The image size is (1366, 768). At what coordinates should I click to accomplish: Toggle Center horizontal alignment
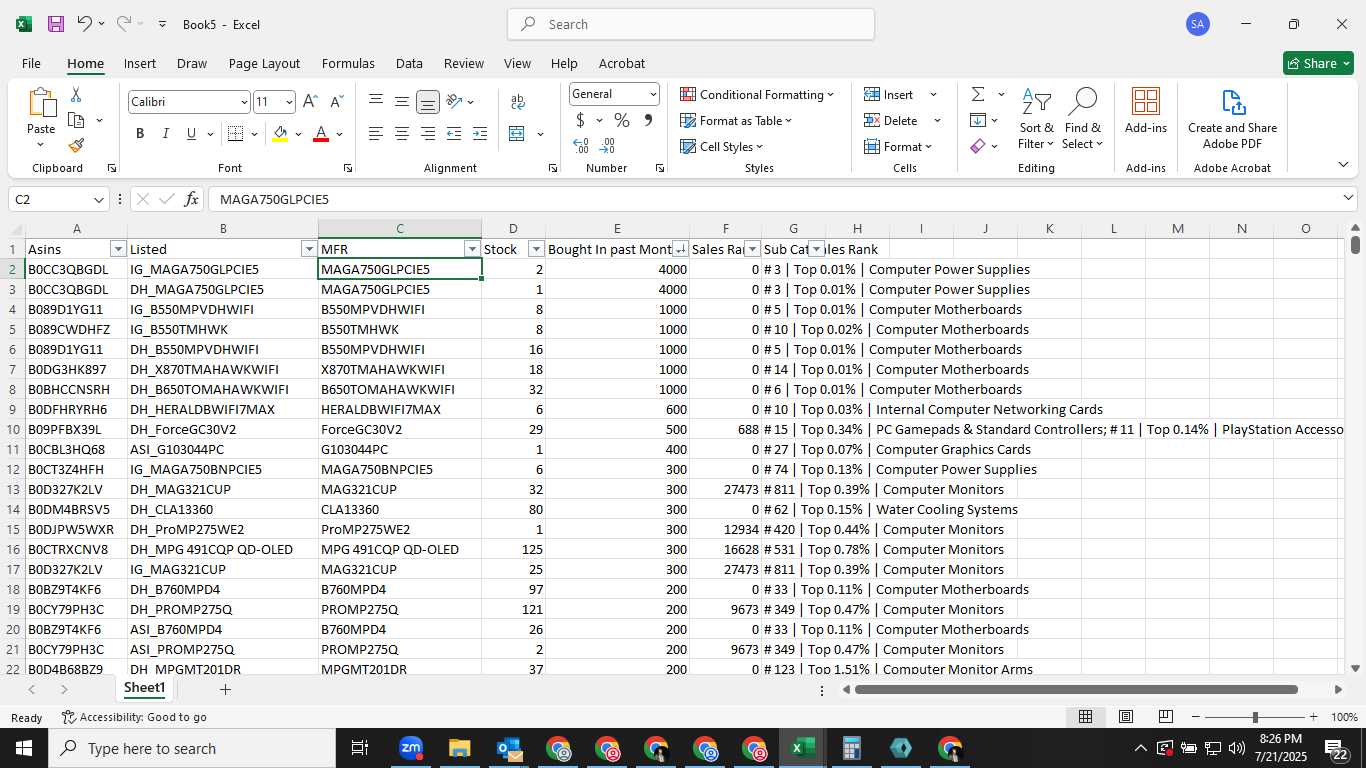tap(401, 134)
